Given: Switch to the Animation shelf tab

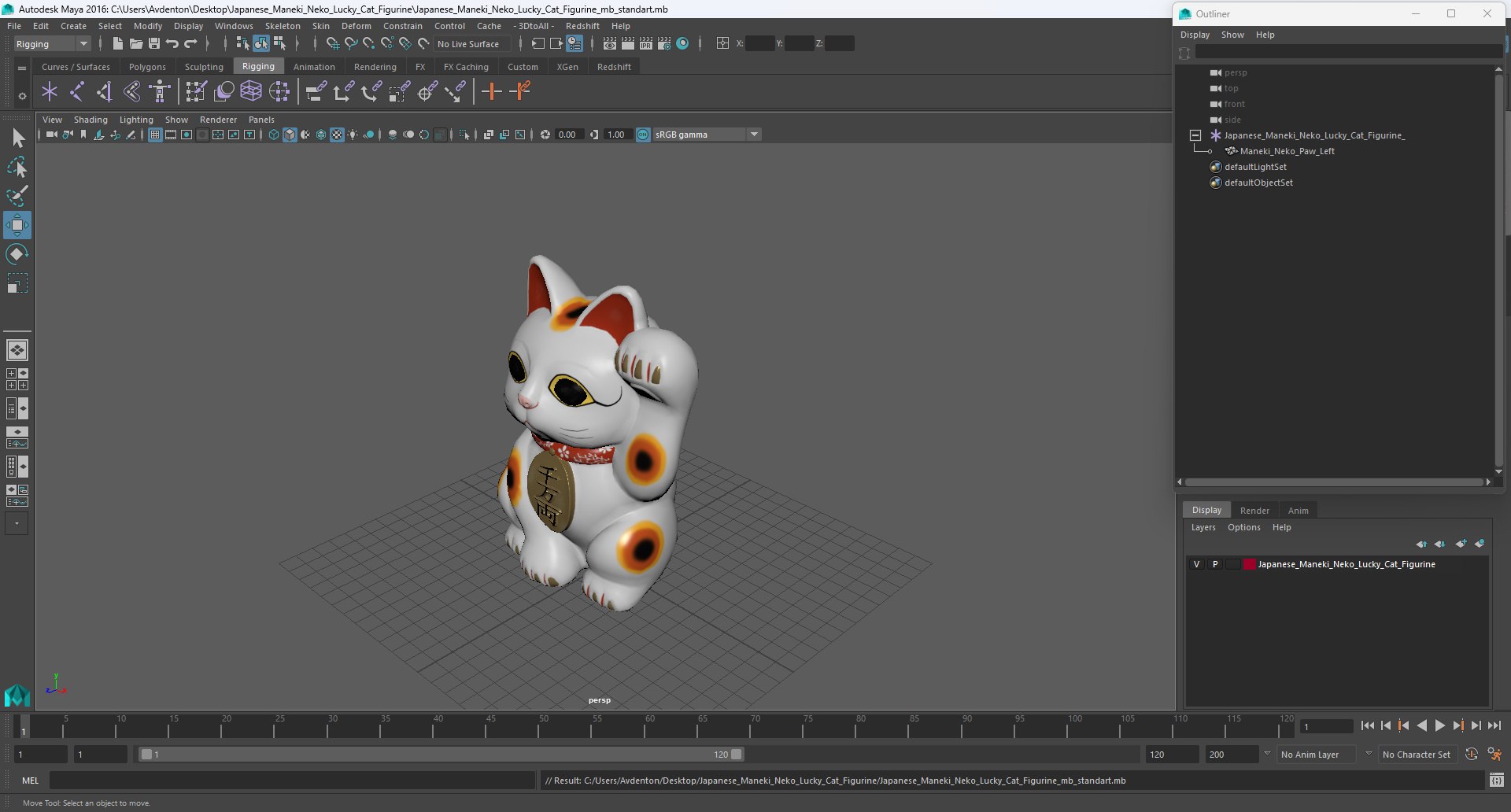Looking at the screenshot, I should [314, 67].
